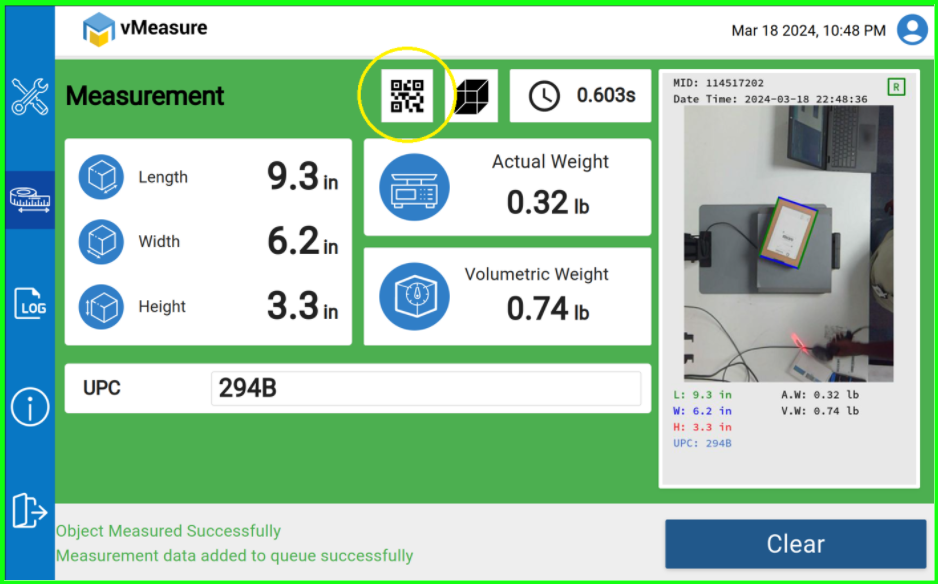Click the Object Measured Successfully message
The height and width of the screenshot is (584, 938).
(168, 531)
